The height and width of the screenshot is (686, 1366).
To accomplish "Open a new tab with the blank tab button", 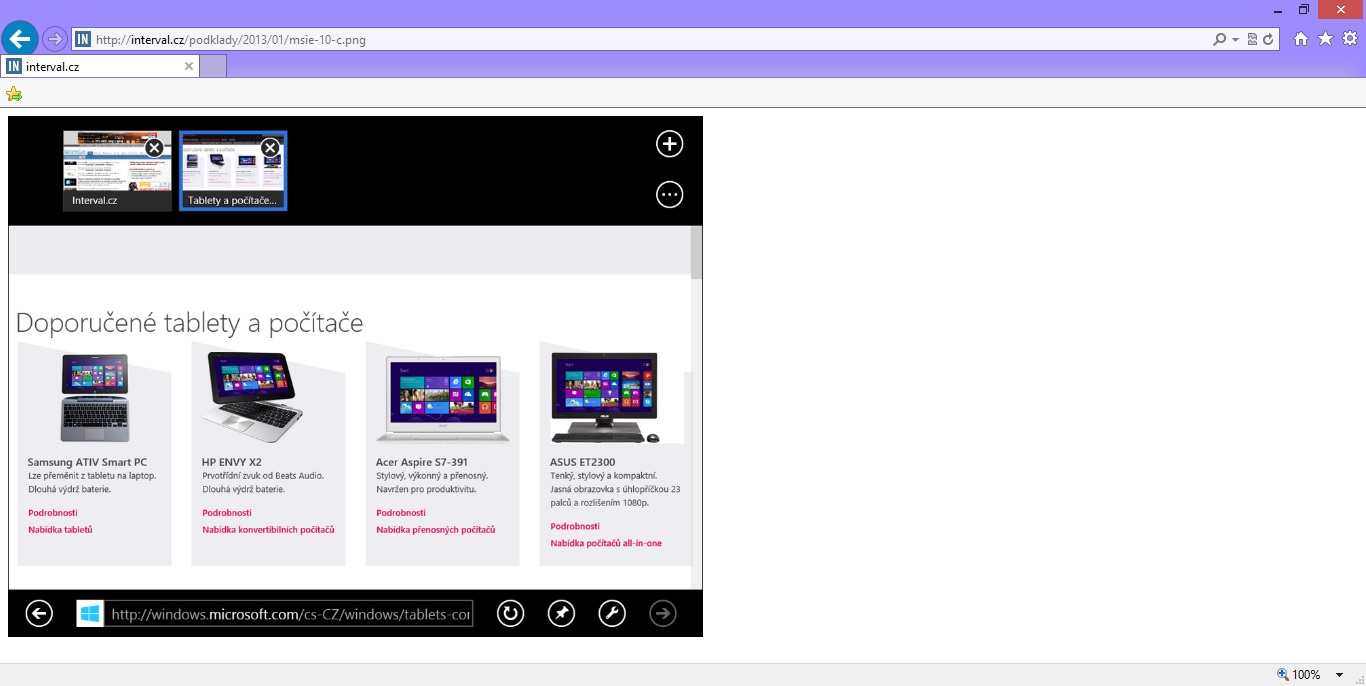I will [213, 66].
